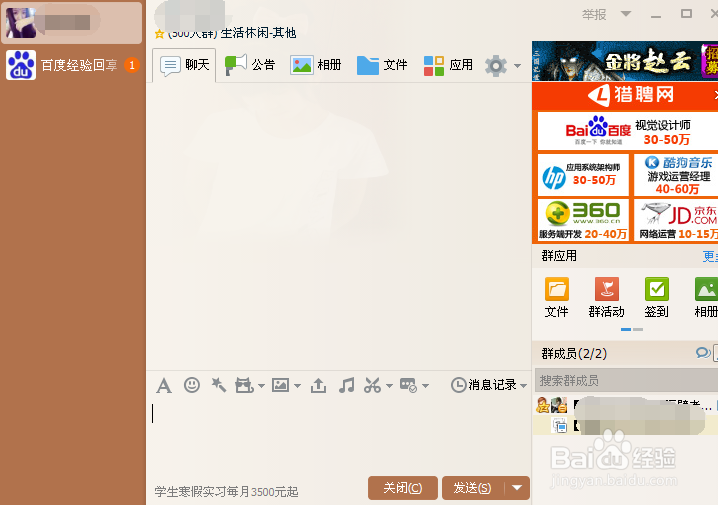
Task: Click the 金将赵云 game banner ad
Action: pyautogui.click(x=625, y=61)
